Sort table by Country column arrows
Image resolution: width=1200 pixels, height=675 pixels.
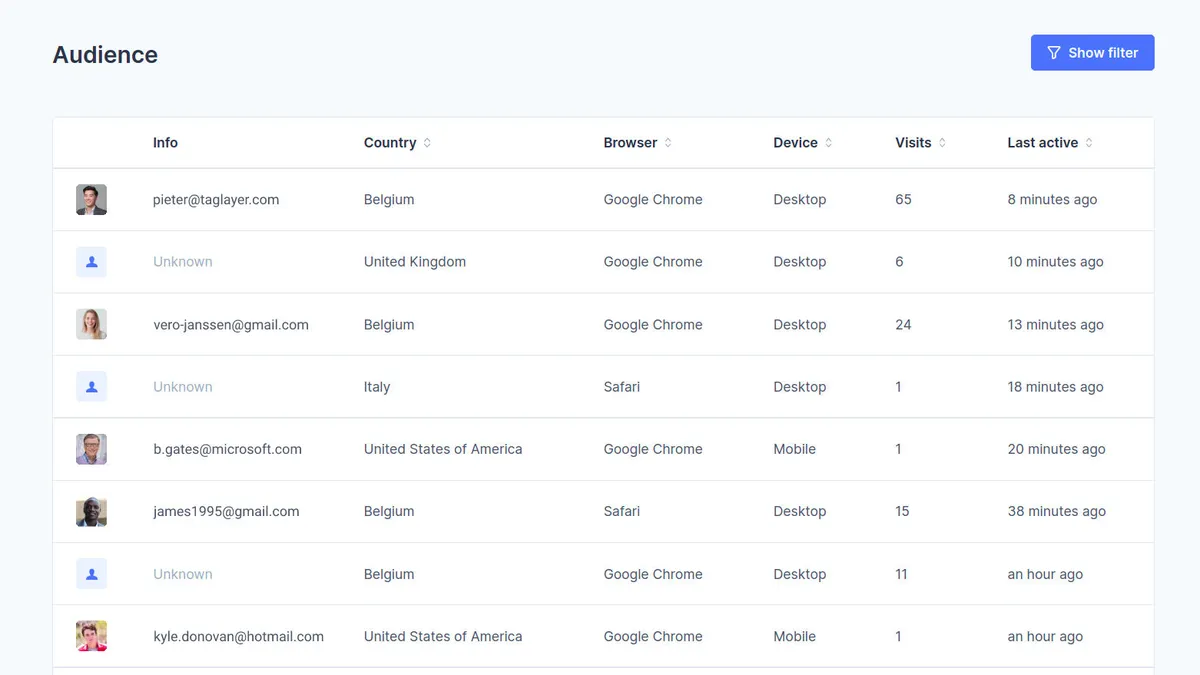pyautogui.click(x=427, y=143)
